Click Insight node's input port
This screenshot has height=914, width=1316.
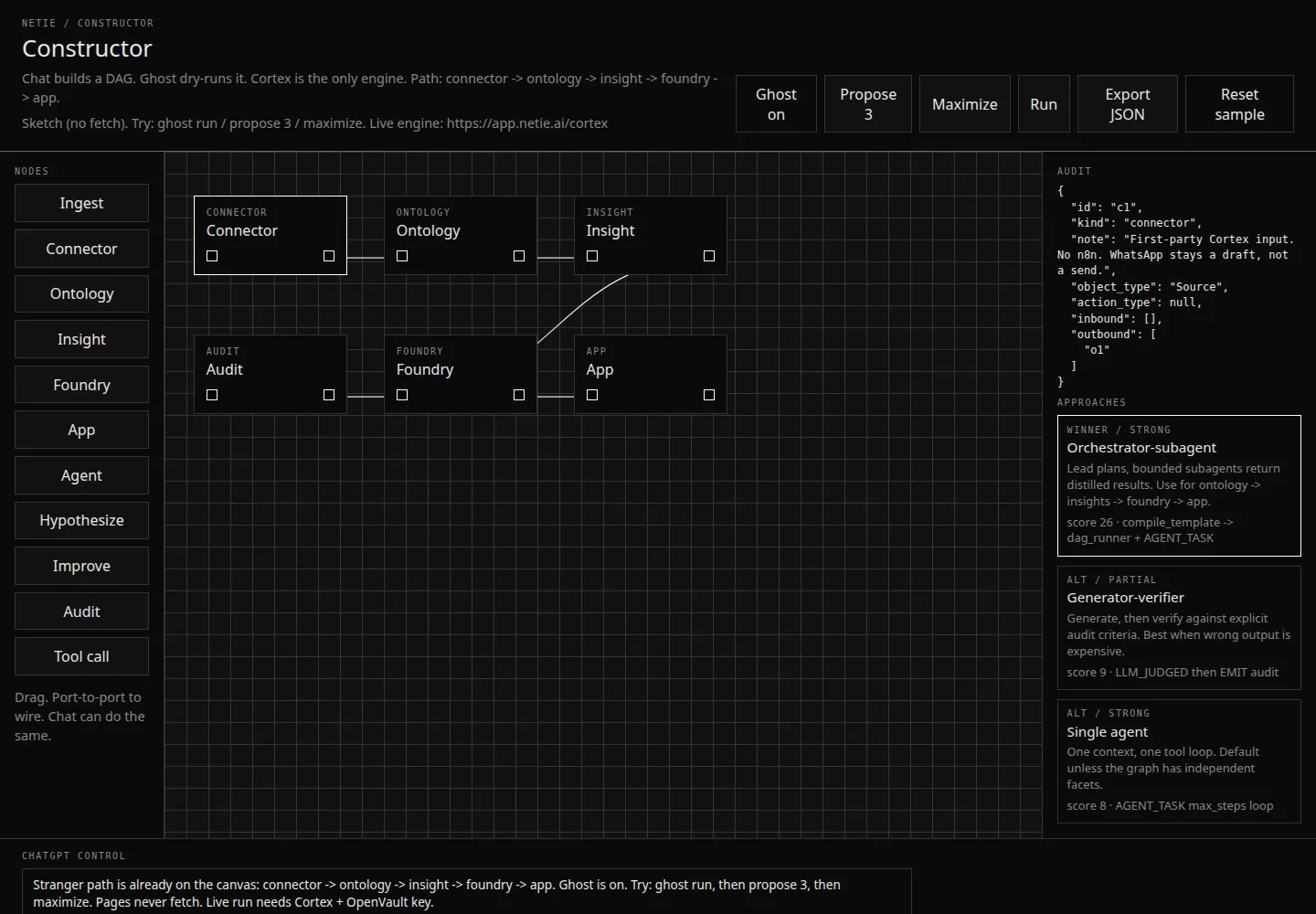(592, 256)
